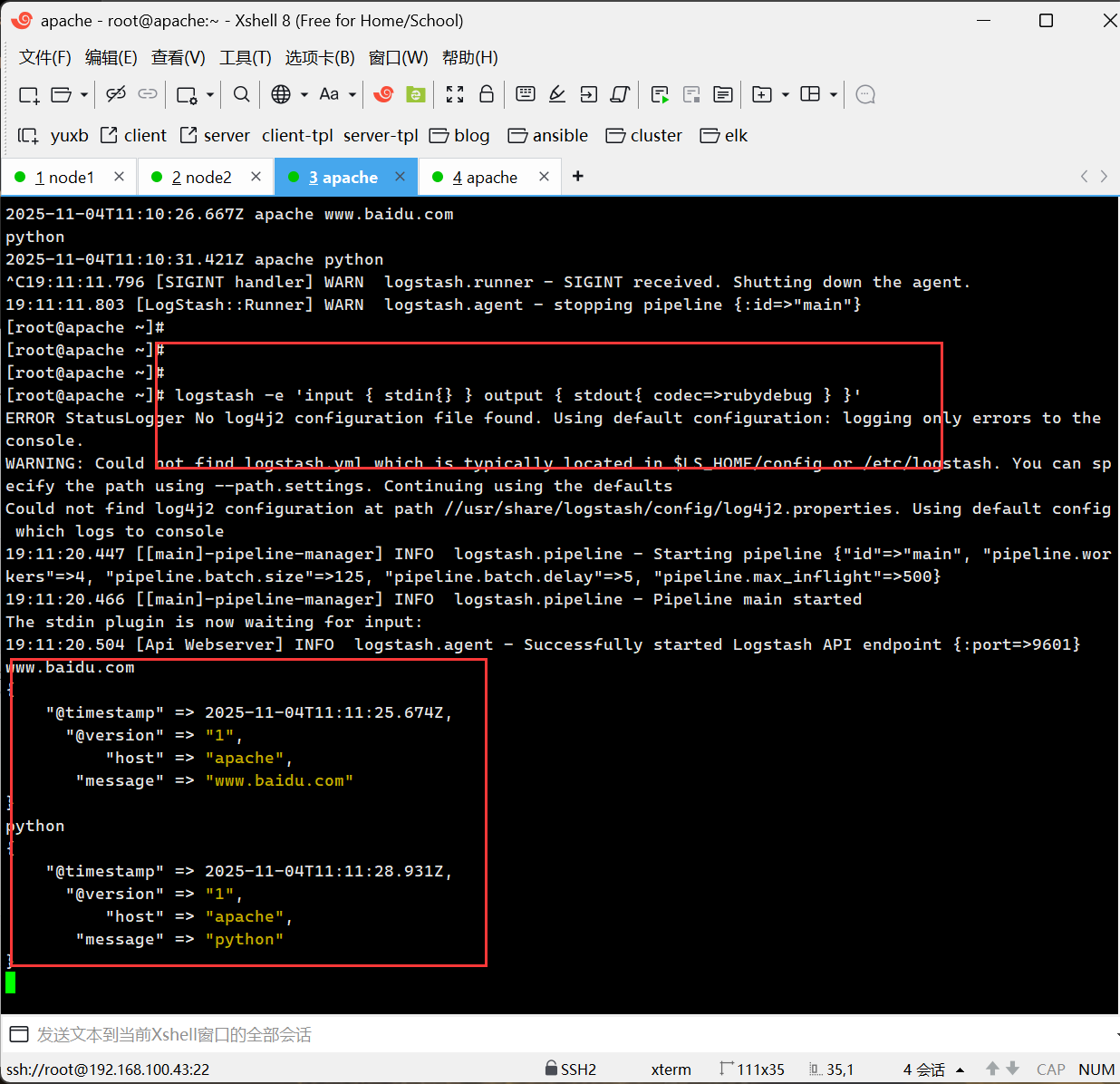Expand the 4 会话 sessions arrow
1120x1084 pixels.
[960, 1069]
